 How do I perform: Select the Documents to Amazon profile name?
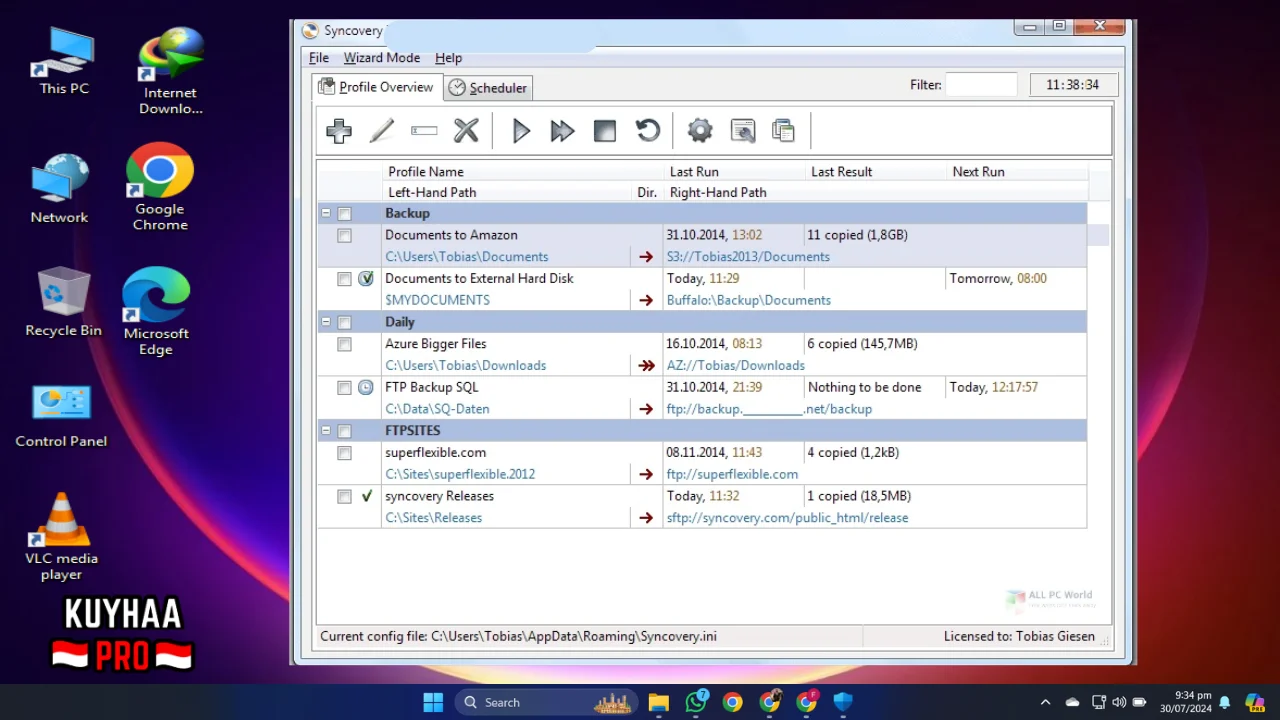pyautogui.click(x=451, y=235)
